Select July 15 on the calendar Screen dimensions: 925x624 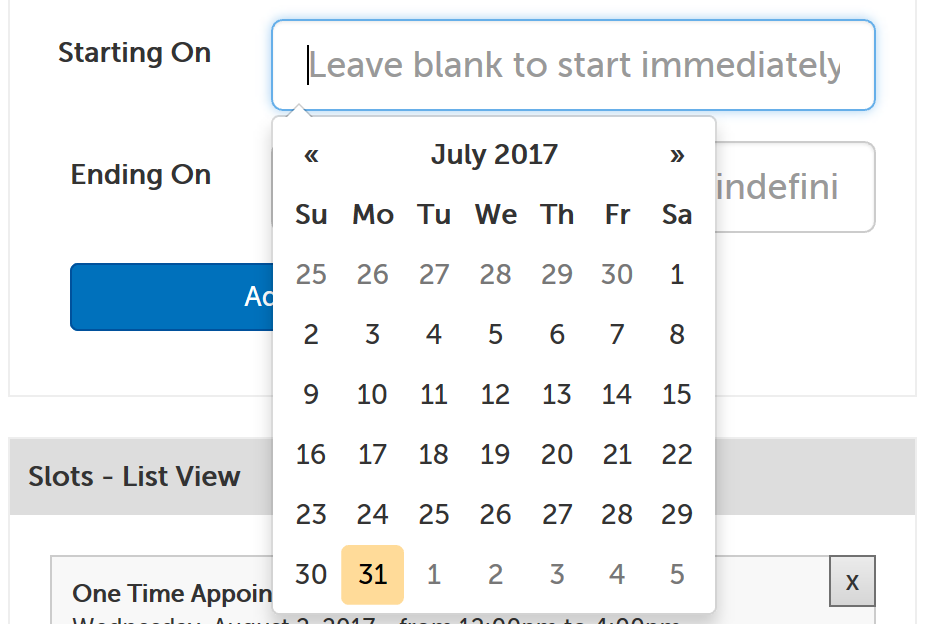point(677,395)
